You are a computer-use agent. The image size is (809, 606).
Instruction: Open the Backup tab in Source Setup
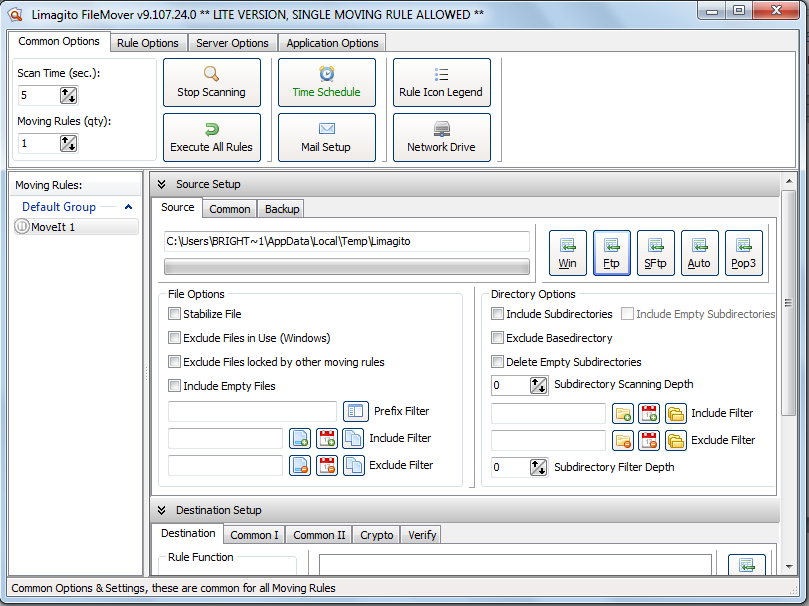[x=281, y=209]
